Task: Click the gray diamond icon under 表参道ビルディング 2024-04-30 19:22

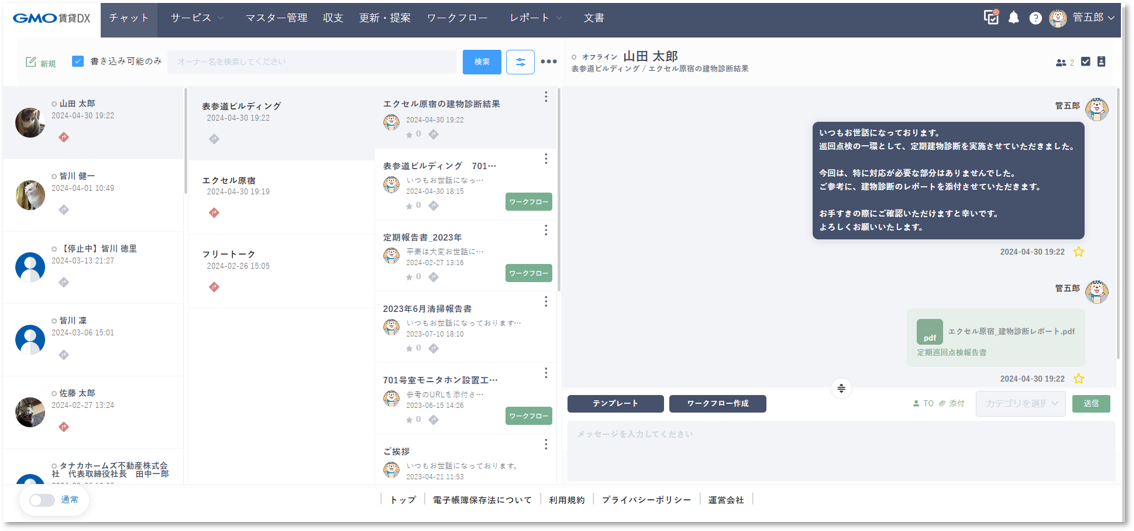Action: (214, 139)
